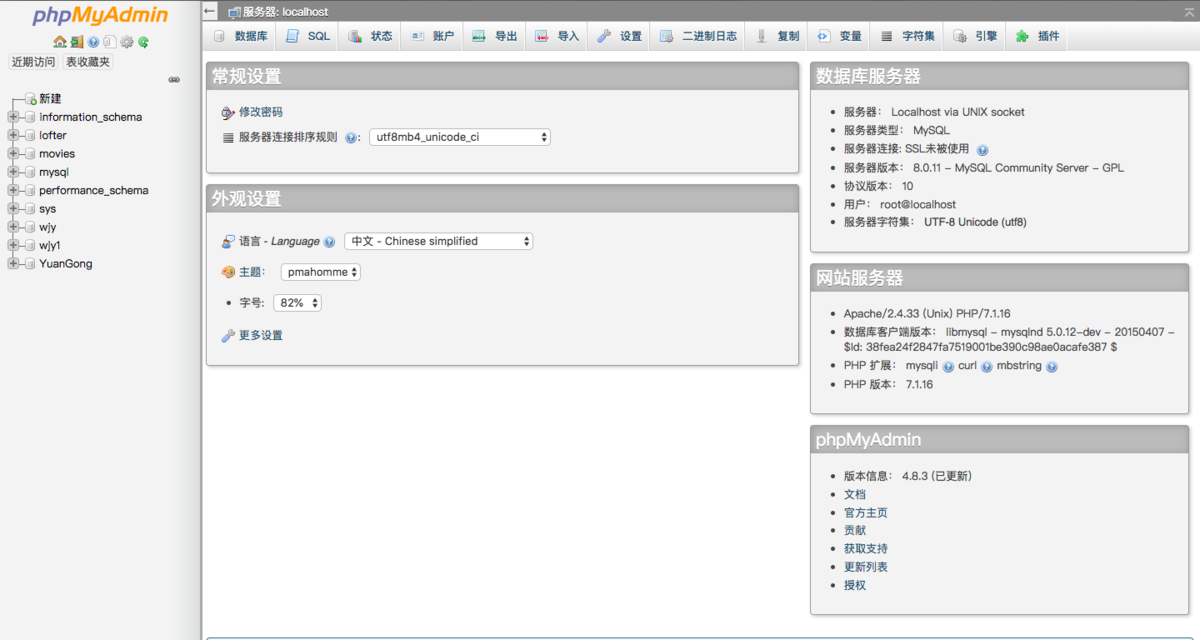Click the 复制 tab icon
1200x640 pixels.
pyautogui.click(x=762, y=36)
